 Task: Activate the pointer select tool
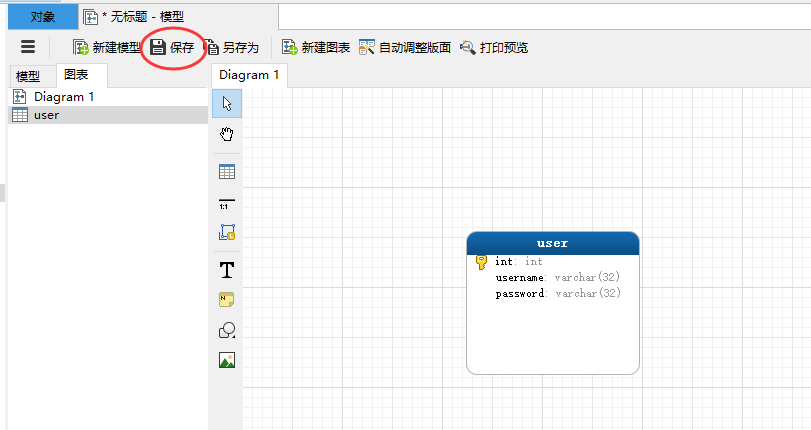pos(227,103)
